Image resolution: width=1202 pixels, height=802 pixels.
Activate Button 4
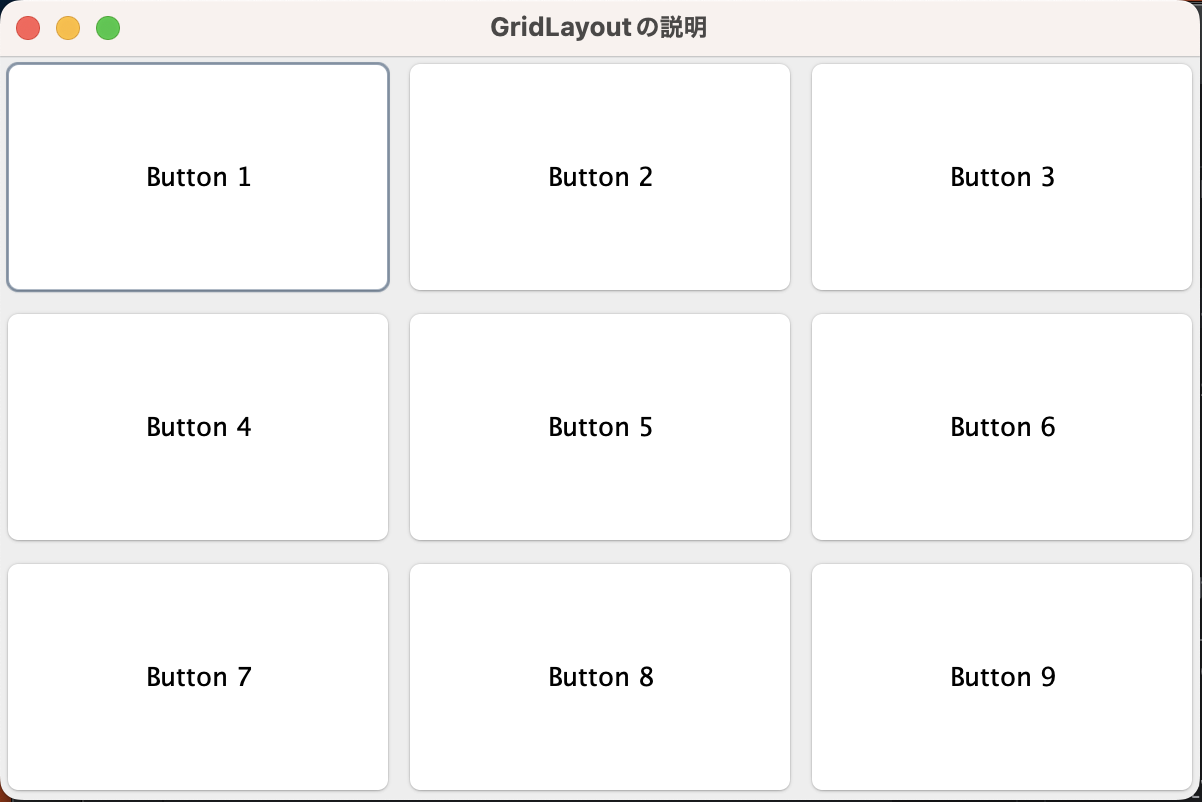click(198, 427)
